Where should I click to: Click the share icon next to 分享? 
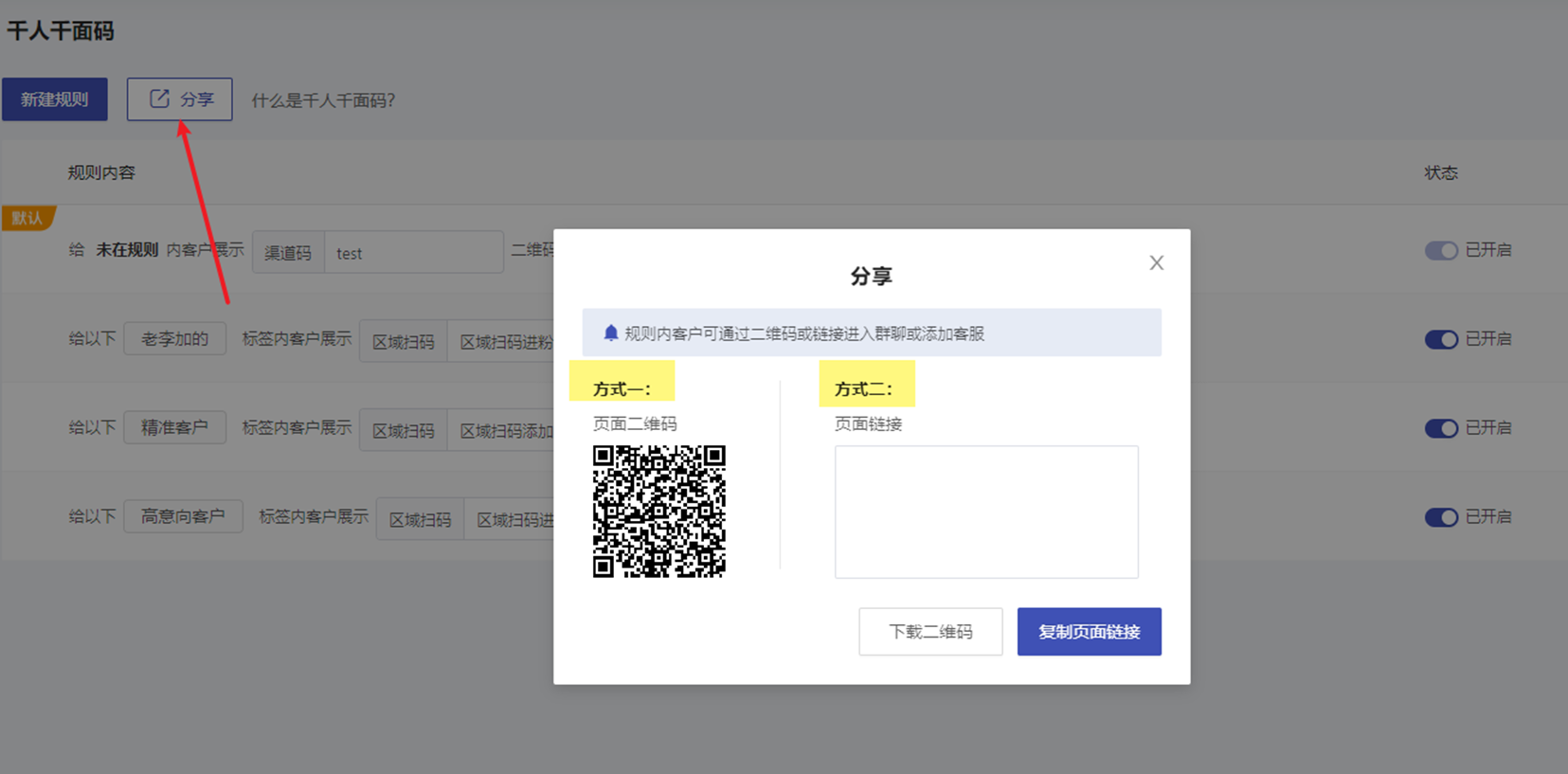159,99
